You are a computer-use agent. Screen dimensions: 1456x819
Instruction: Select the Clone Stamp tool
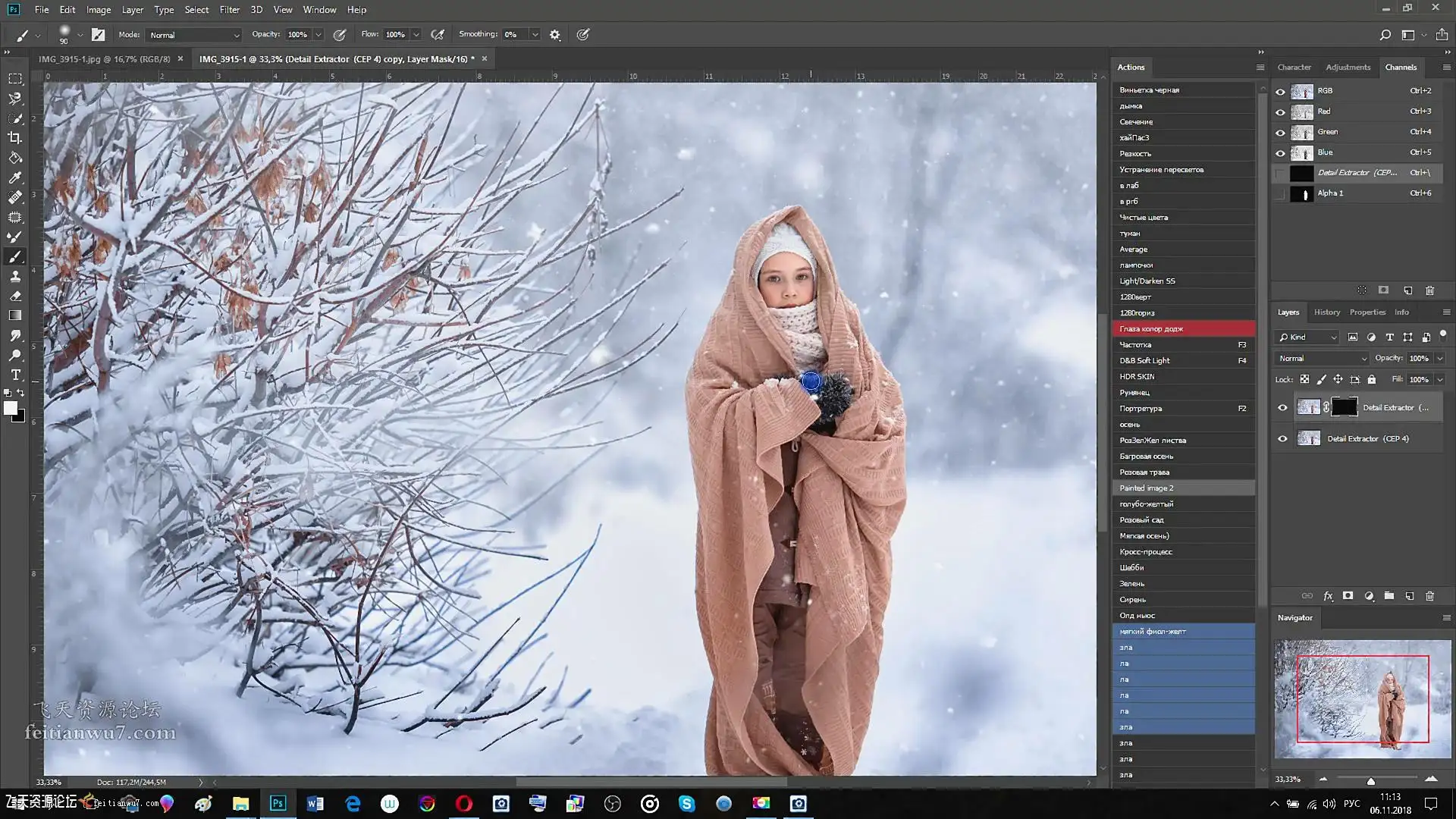point(14,277)
